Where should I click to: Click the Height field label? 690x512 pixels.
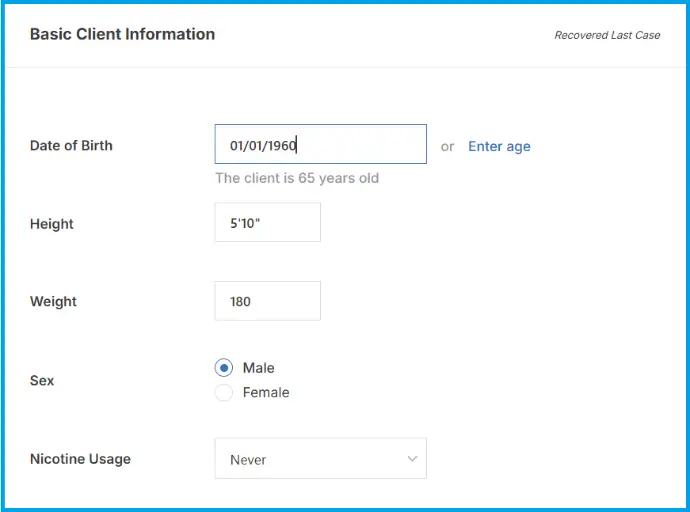point(51,224)
